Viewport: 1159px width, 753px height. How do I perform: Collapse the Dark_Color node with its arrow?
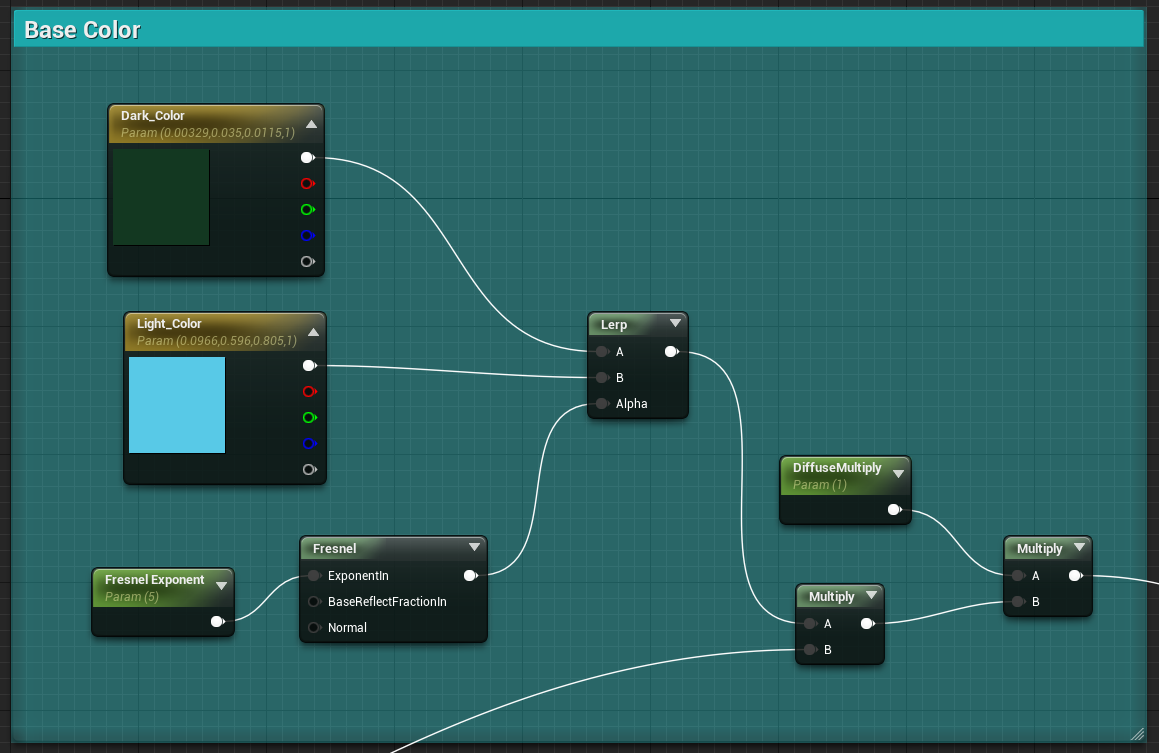312,124
